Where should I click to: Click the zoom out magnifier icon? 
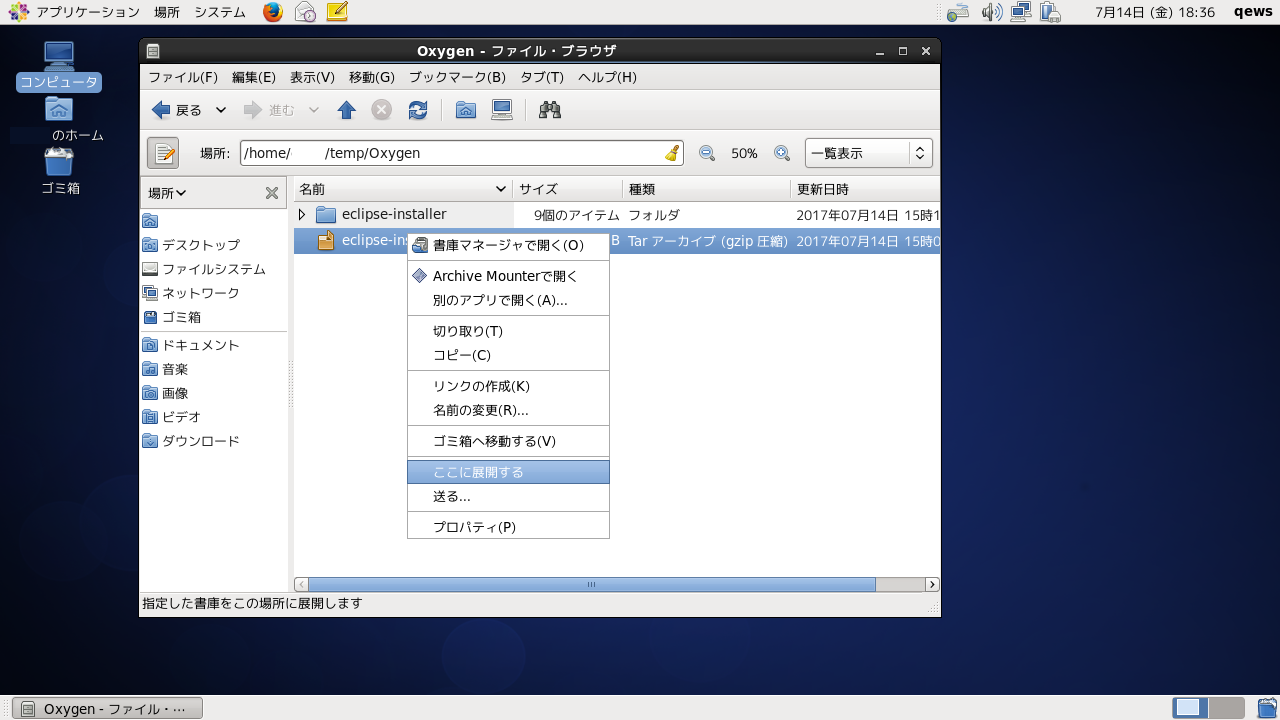tap(707, 153)
